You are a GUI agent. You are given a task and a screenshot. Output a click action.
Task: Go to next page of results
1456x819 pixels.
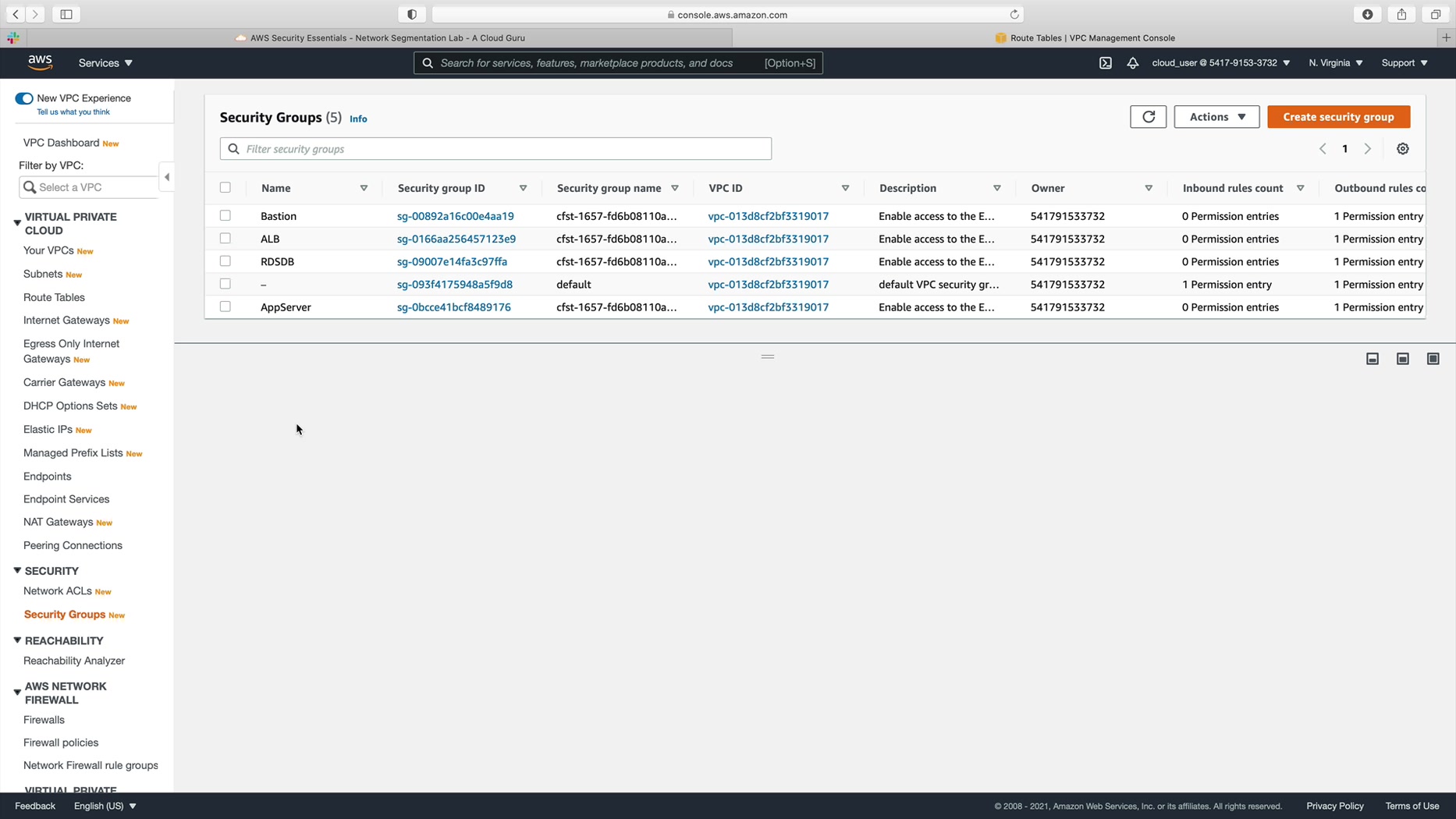coord(1367,149)
